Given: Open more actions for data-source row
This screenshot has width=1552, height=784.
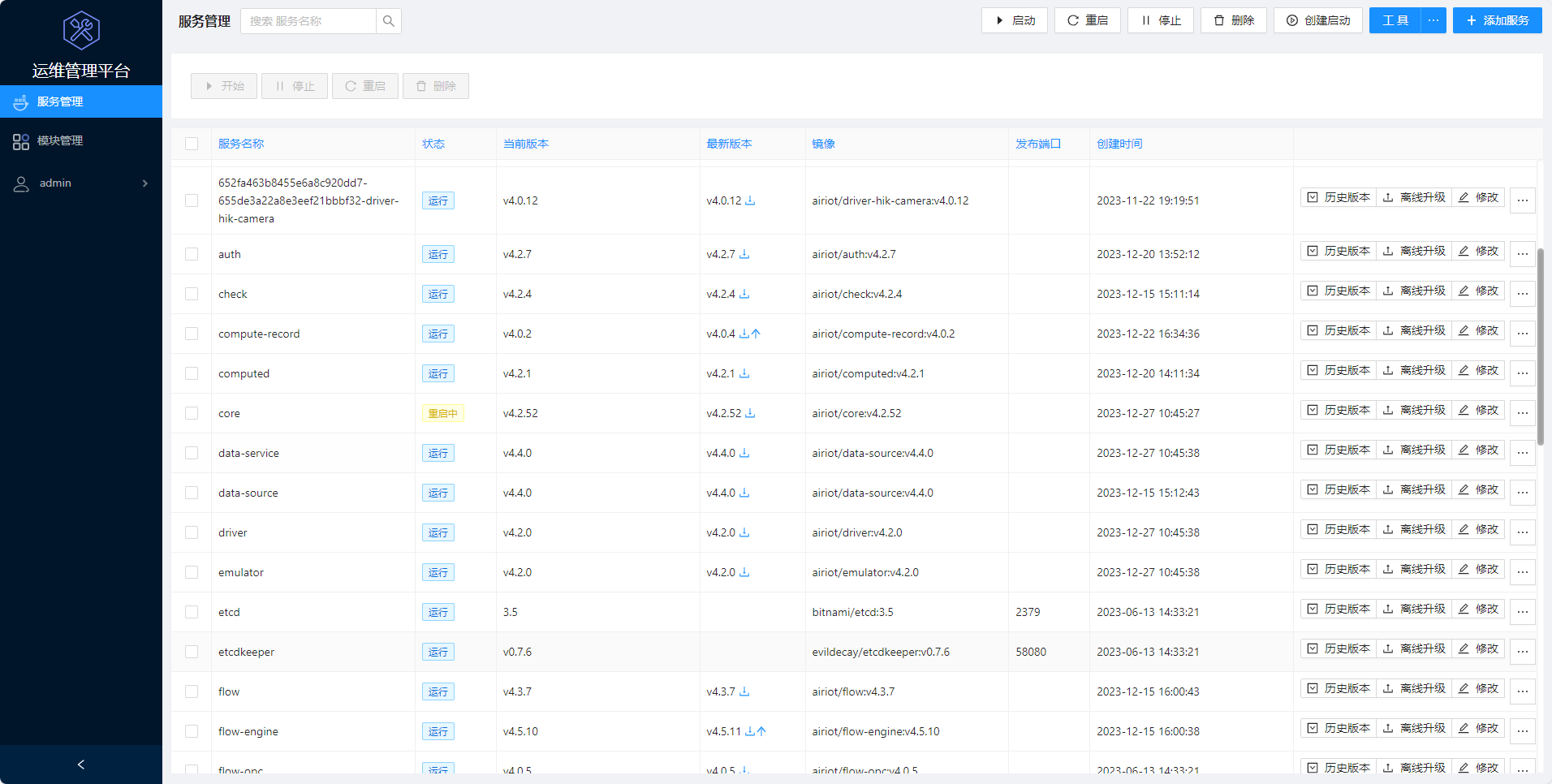Looking at the screenshot, I should [1523, 493].
